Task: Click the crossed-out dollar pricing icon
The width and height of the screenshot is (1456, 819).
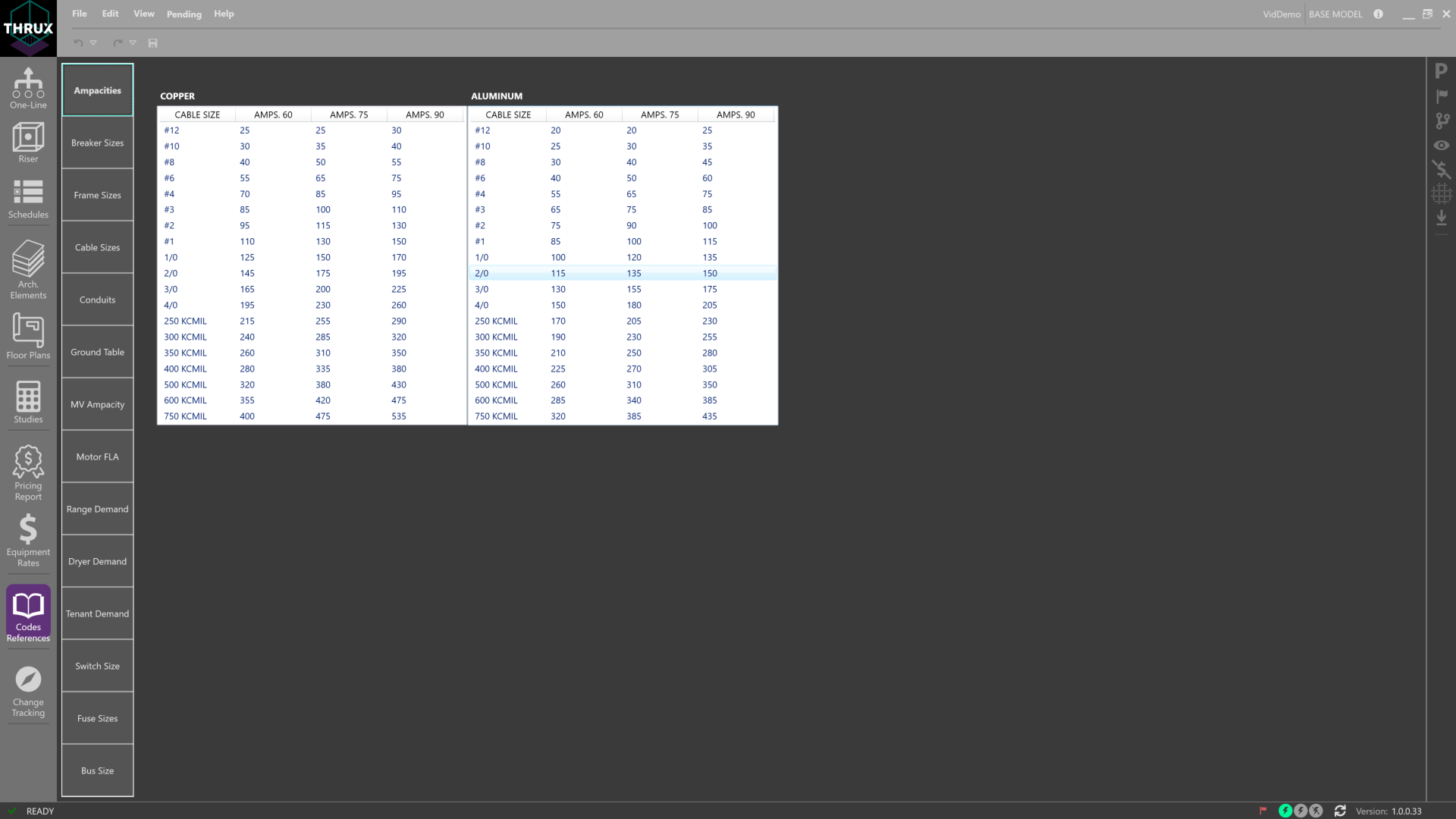Action: coord(1441,170)
